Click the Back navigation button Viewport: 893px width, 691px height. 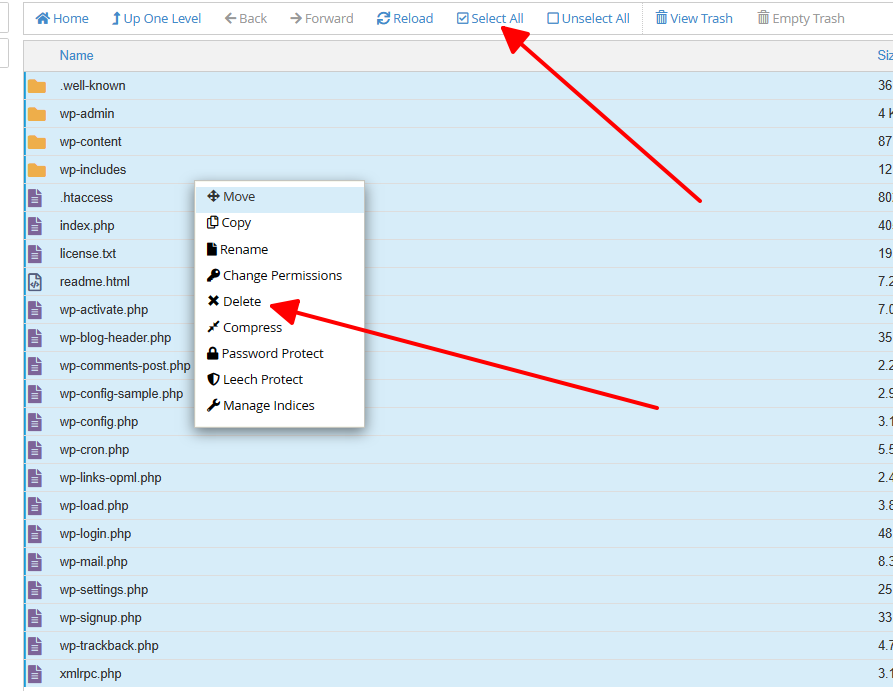(246, 18)
